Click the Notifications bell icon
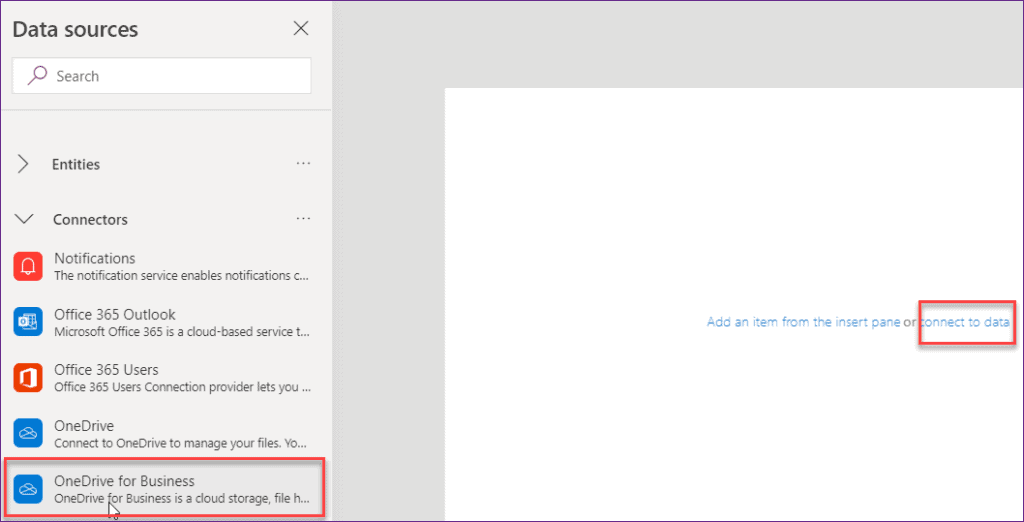This screenshot has width=1024, height=522. tap(28, 266)
